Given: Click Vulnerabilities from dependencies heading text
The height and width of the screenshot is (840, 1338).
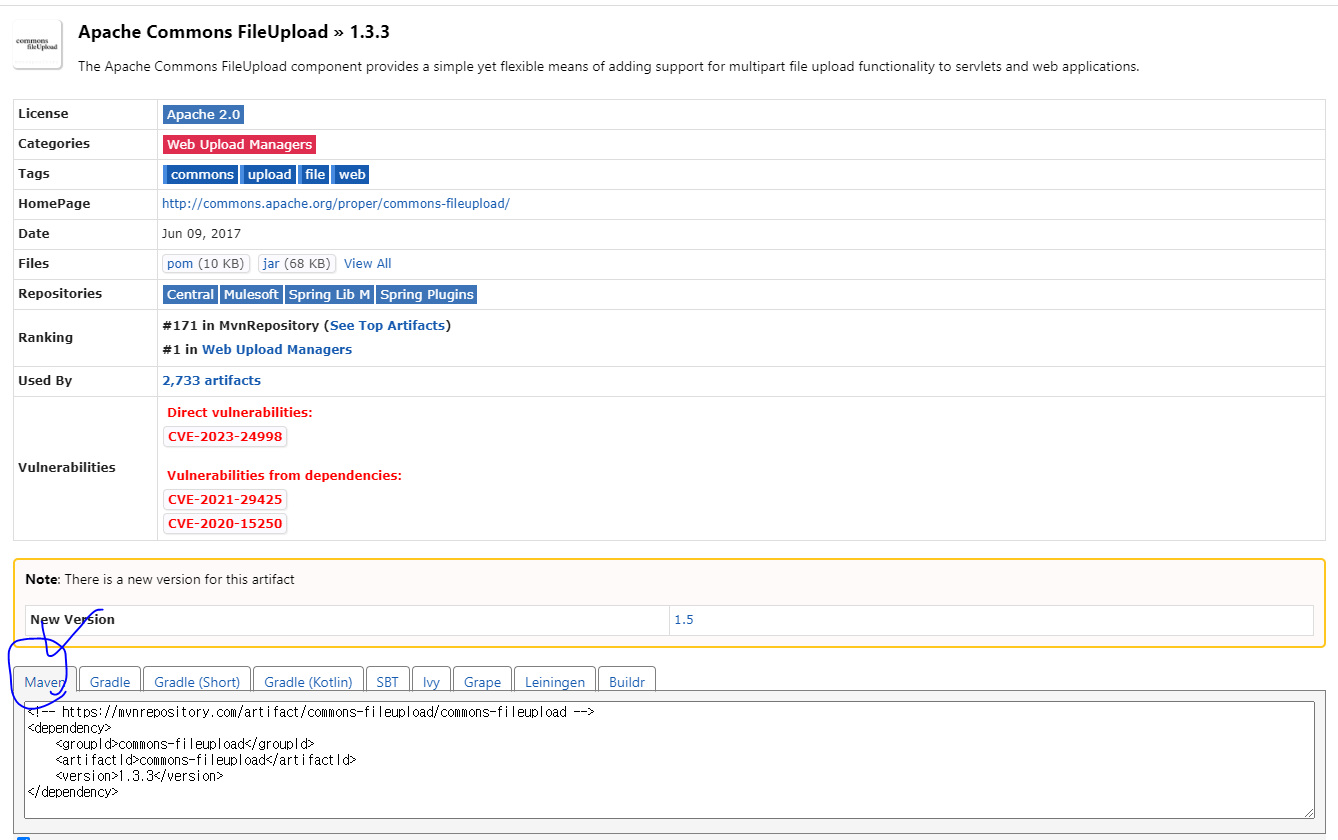Looking at the screenshot, I should pos(284,475).
